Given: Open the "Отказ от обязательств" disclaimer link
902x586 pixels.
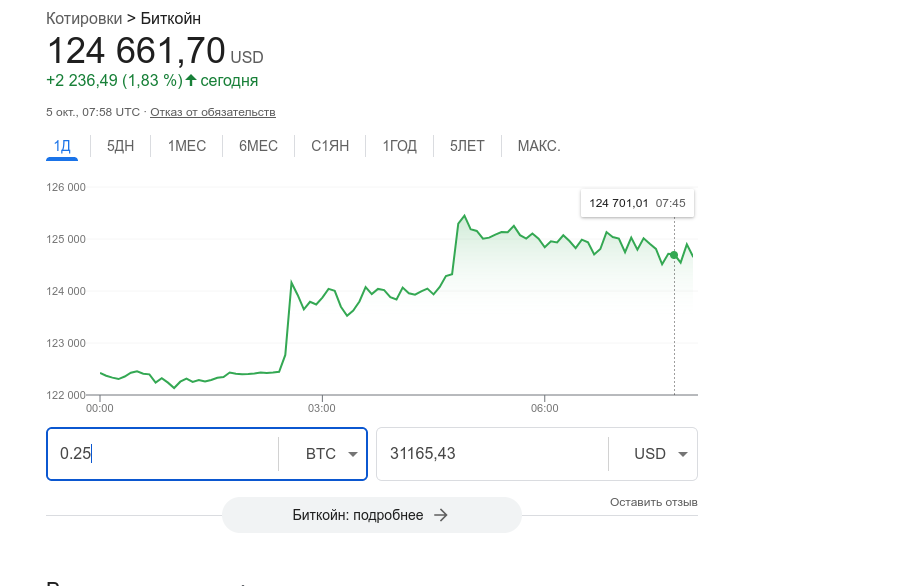Looking at the screenshot, I should [x=213, y=112].
